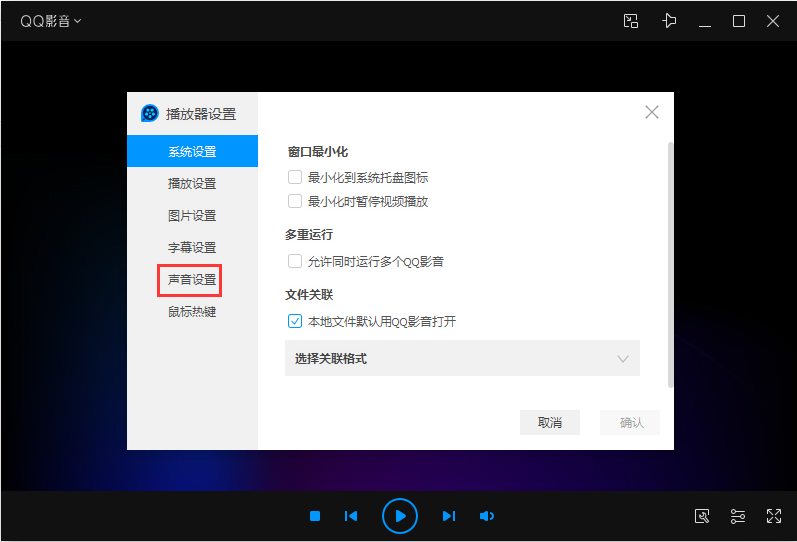
Task: Expand the 选择关联格式 section
Action: (x=462, y=358)
